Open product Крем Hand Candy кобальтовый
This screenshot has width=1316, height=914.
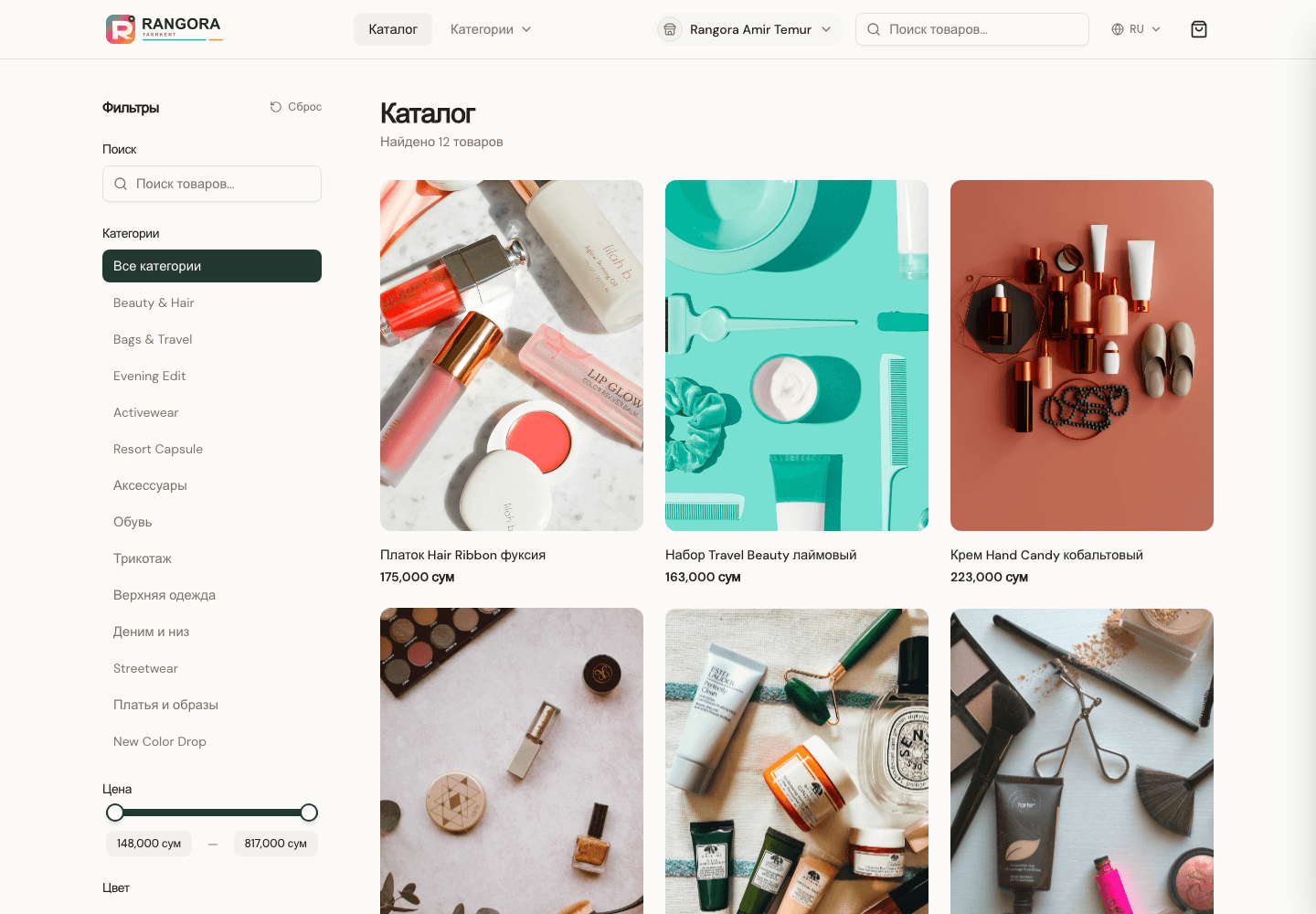point(1046,555)
